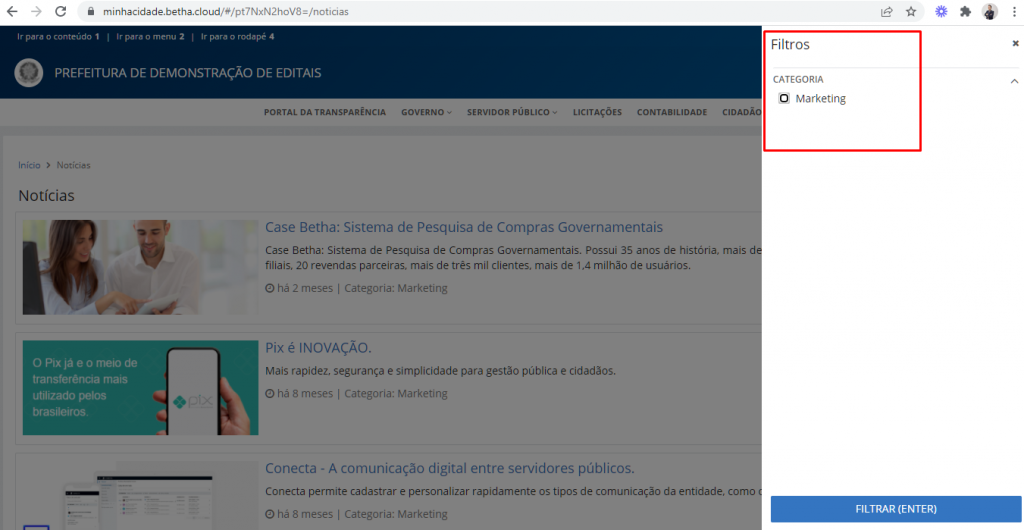Open the Pix é INOVAÇÃO headline

coord(318,347)
